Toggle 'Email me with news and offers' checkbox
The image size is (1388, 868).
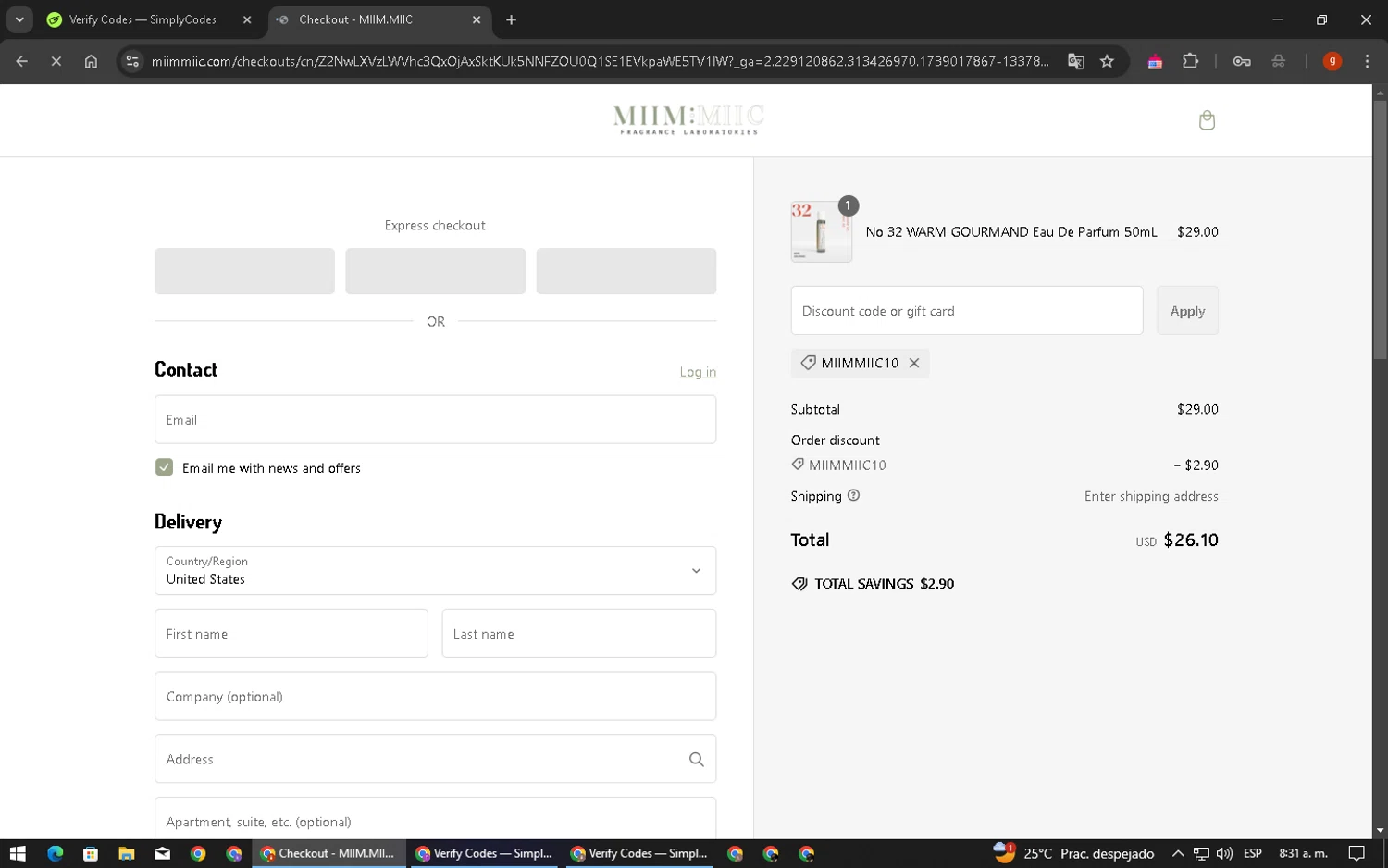coord(164,467)
